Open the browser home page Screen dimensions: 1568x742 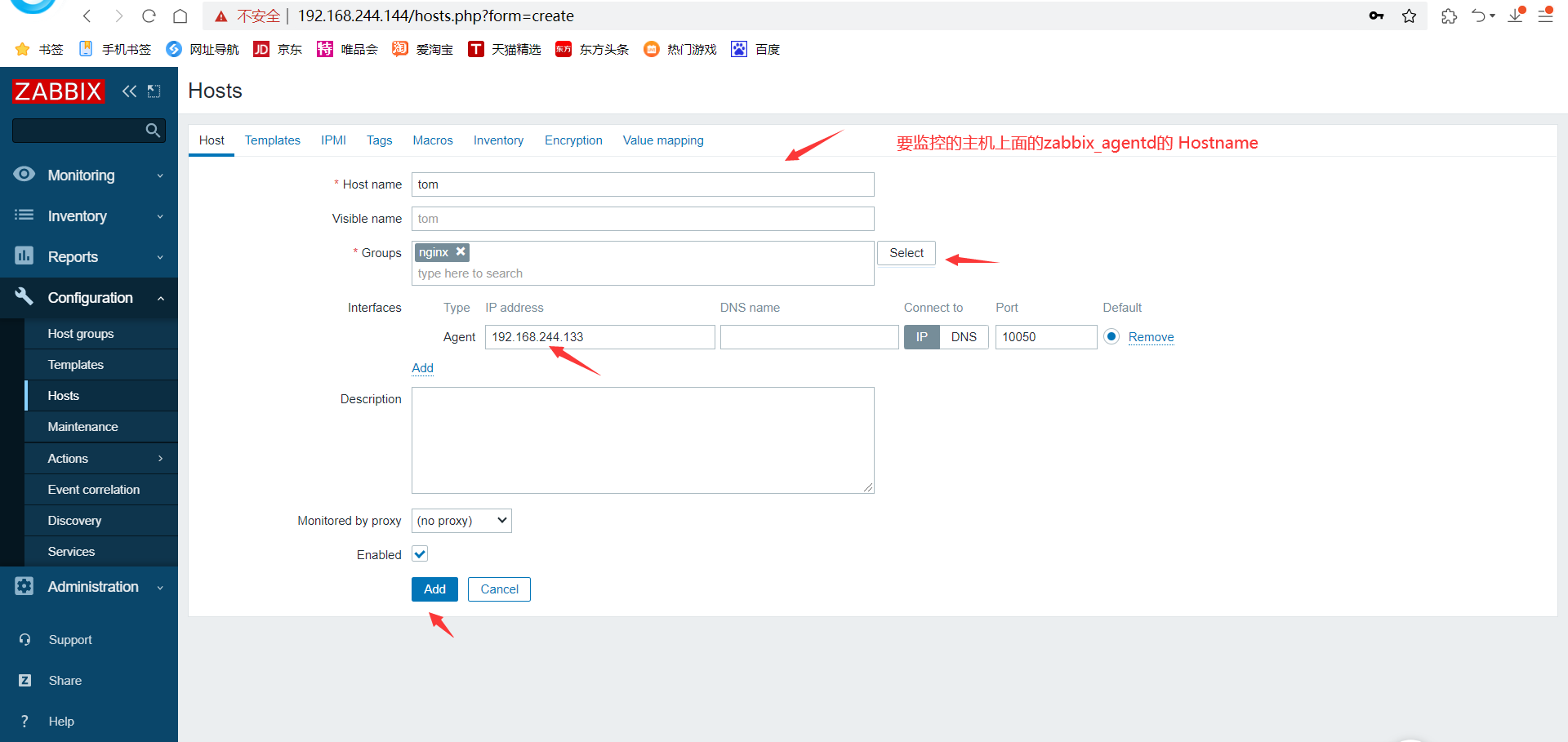[180, 16]
